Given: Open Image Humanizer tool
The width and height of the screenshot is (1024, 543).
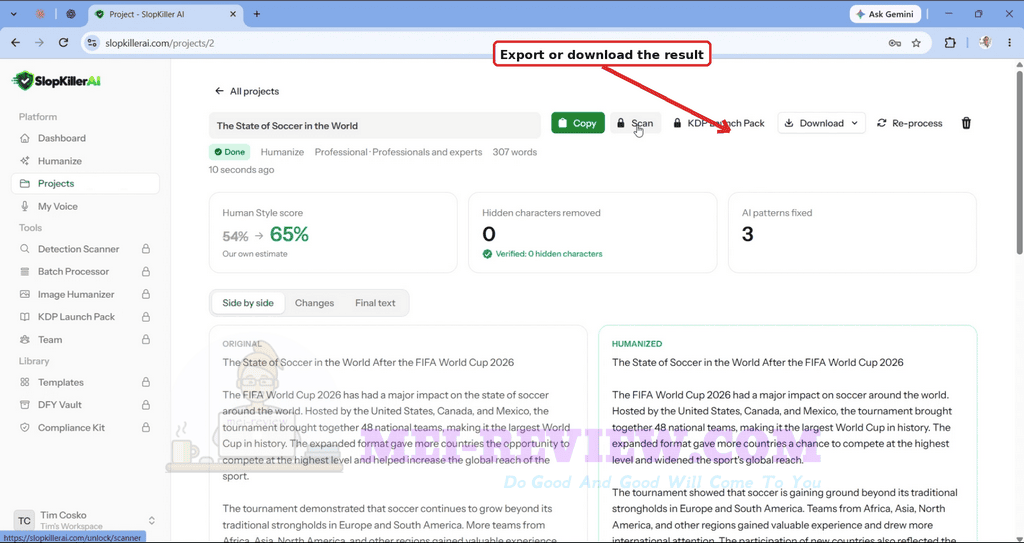Looking at the screenshot, I should point(76,294).
